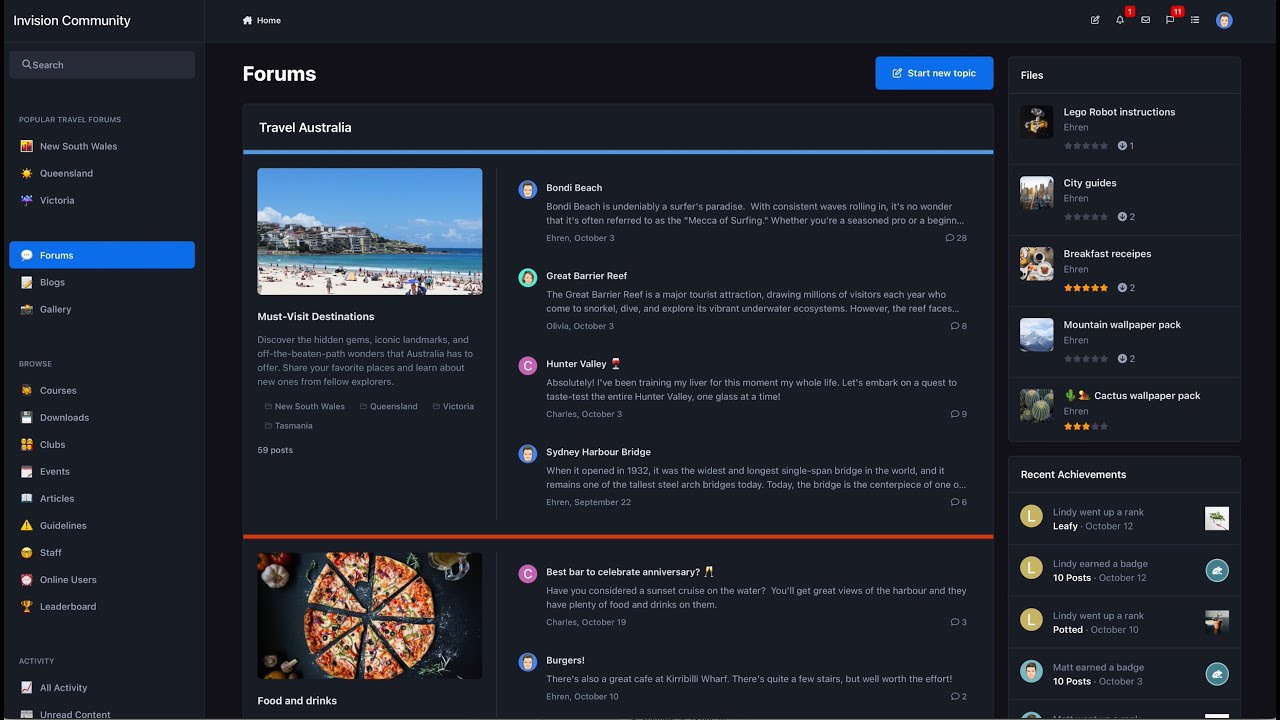Click the Guidelines warning icon

coord(27,525)
